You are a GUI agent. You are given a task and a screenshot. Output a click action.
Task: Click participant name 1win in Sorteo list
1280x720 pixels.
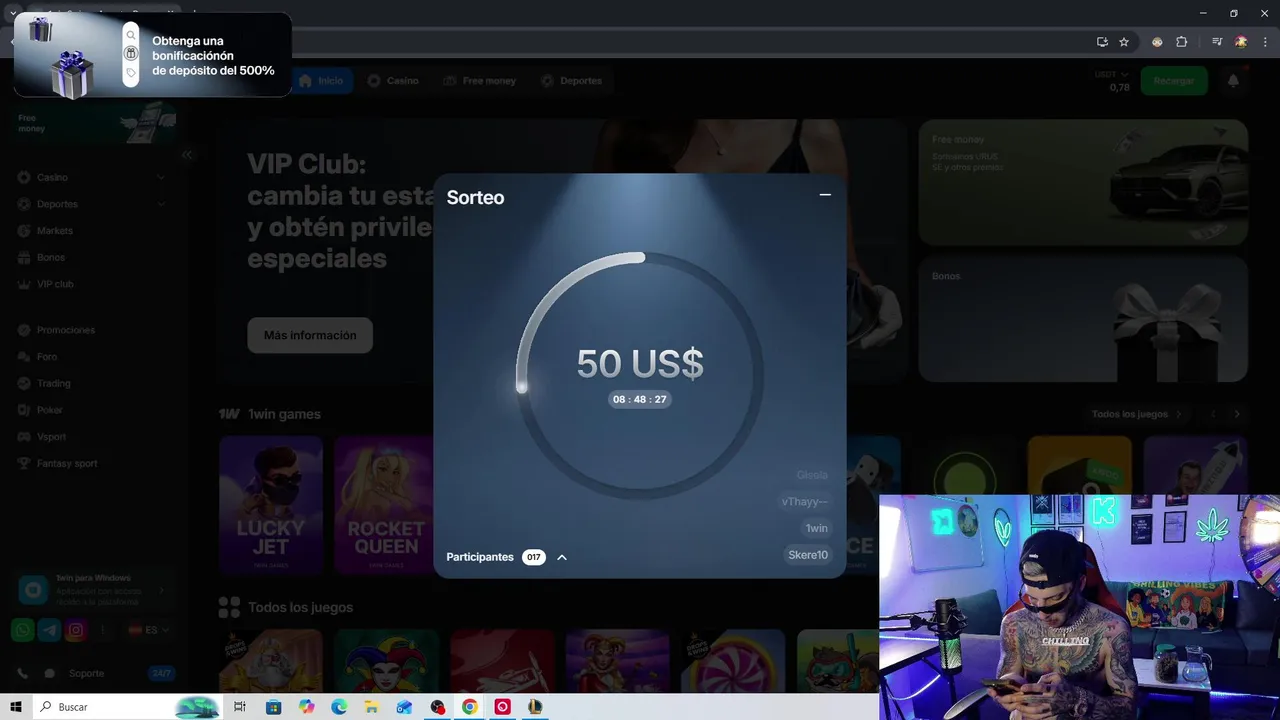(817, 528)
